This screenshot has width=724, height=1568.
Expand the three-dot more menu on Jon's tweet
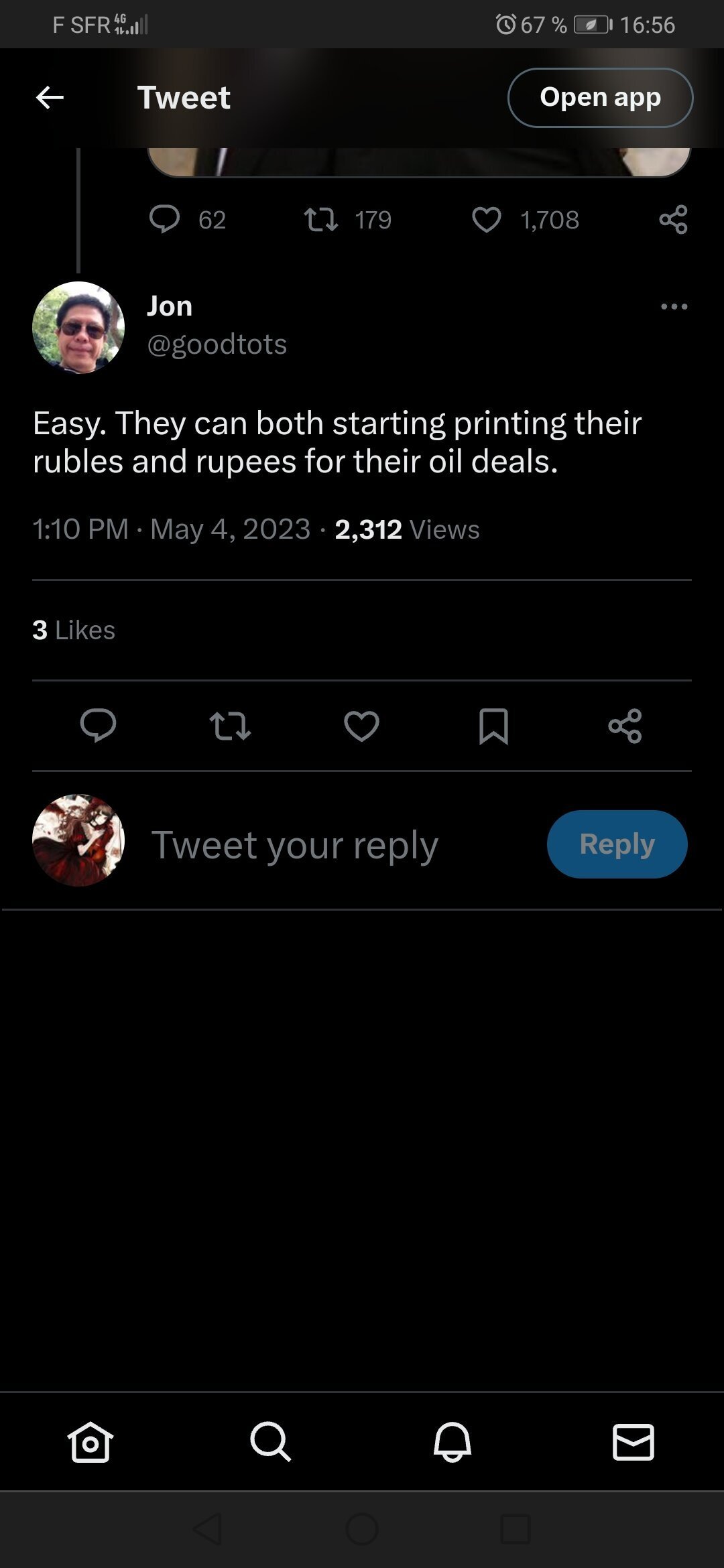click(674, 307)
